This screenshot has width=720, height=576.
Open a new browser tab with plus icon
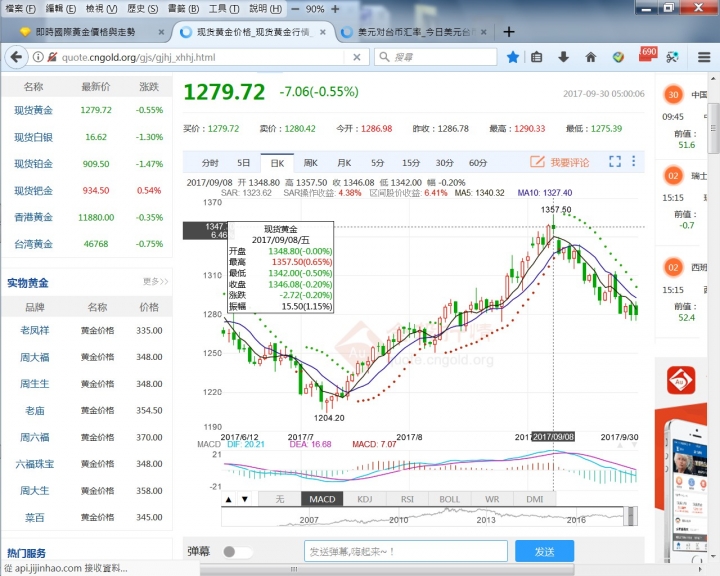coord(509,32)
